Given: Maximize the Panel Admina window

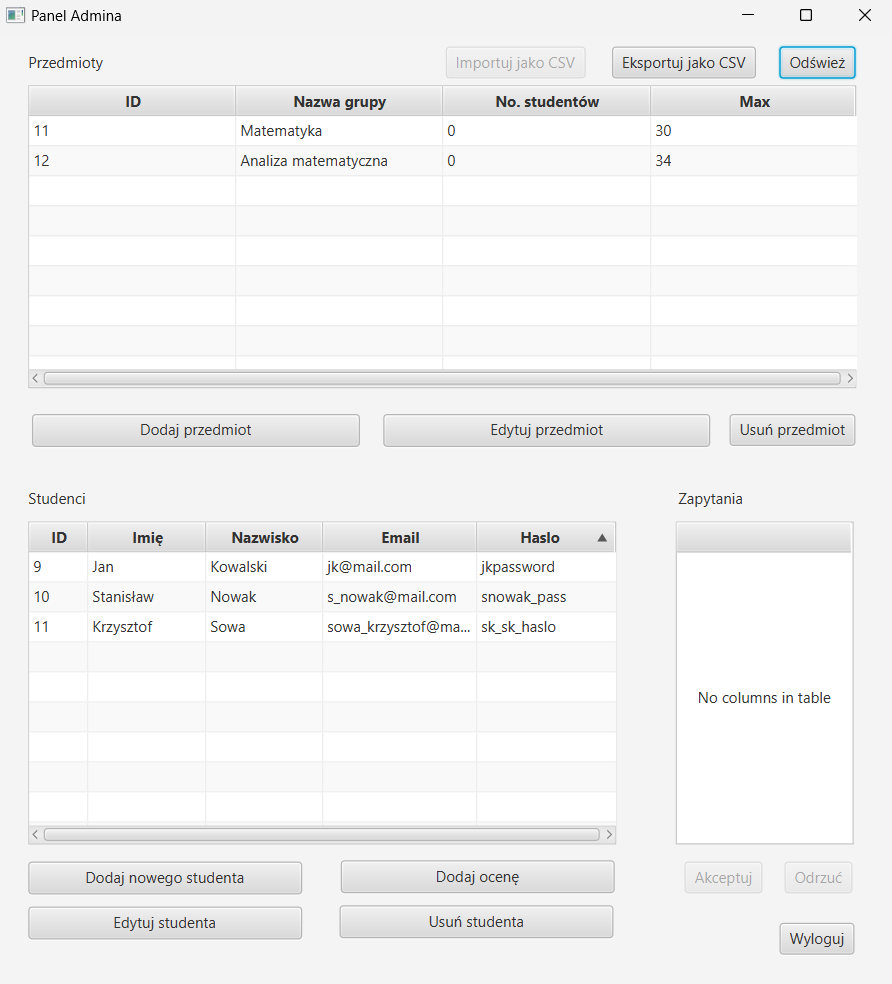Looking at the screenshot, I should pyautogui.click(x=806, y=15).
